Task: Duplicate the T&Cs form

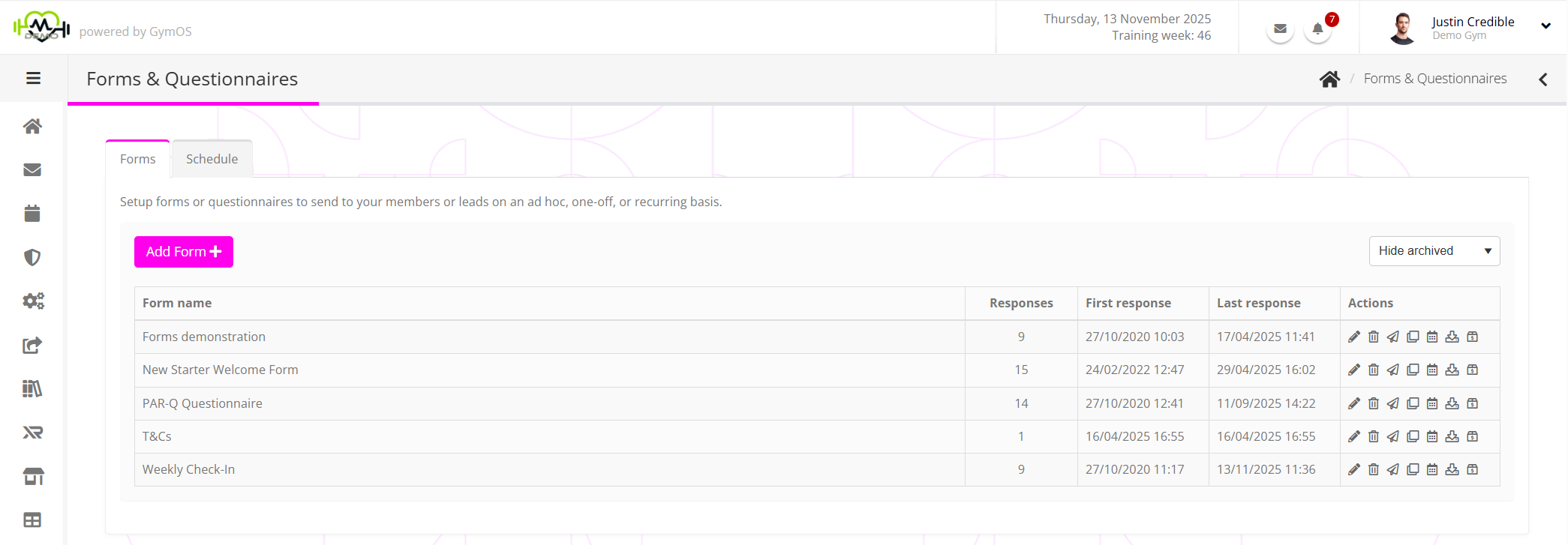Action: 1413,436
